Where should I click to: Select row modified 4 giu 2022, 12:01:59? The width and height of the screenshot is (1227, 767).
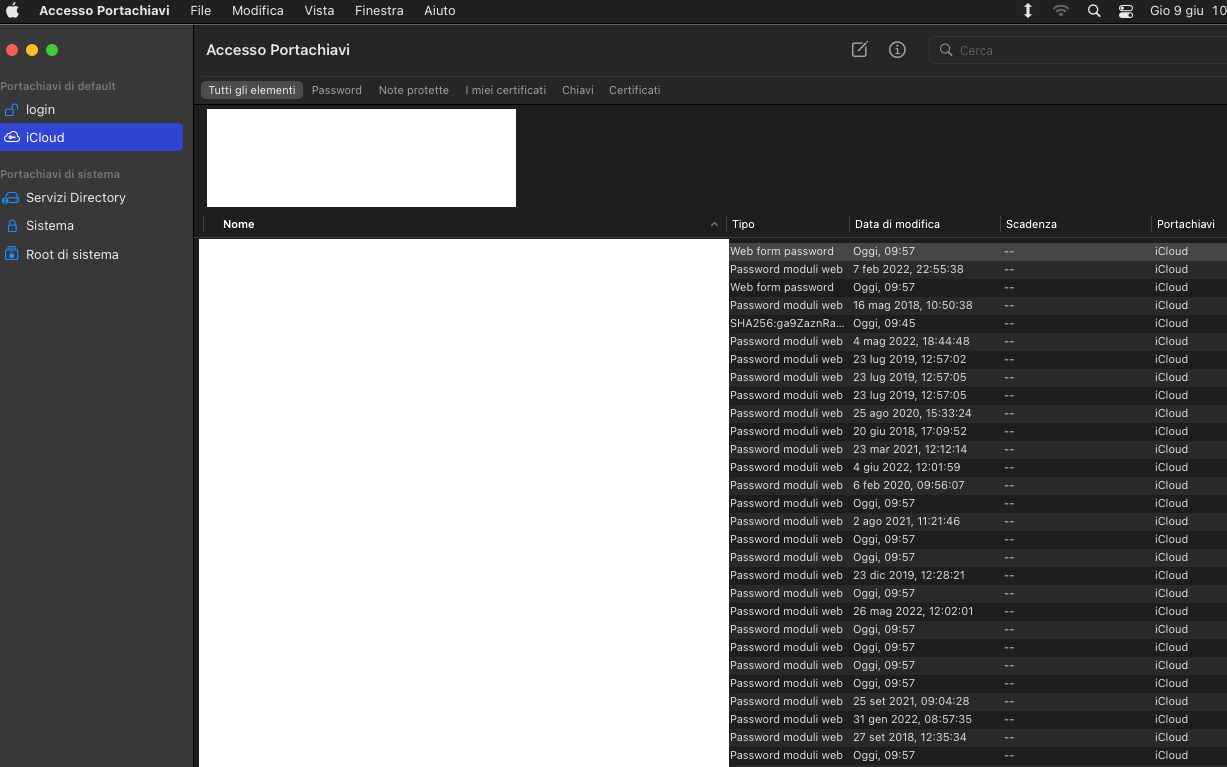[x=713, y=467]
